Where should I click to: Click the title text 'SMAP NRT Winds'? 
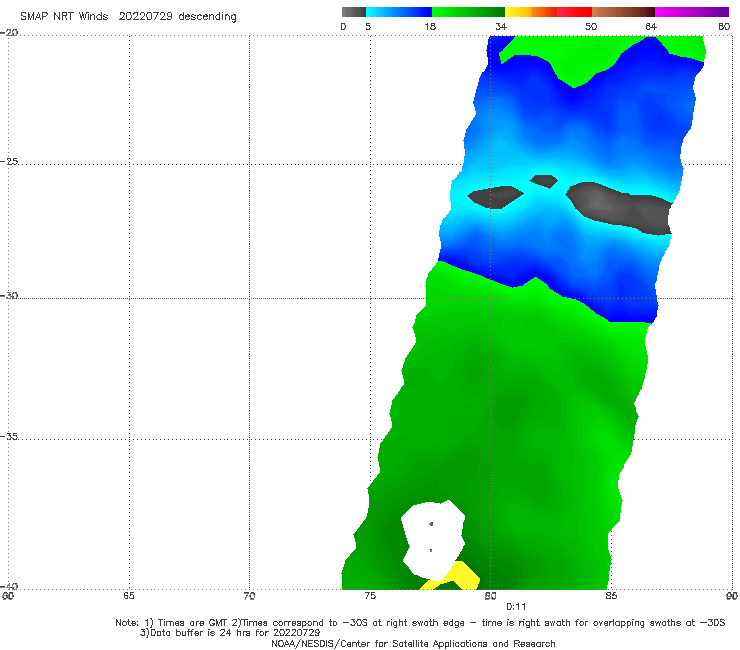[64, 17]
